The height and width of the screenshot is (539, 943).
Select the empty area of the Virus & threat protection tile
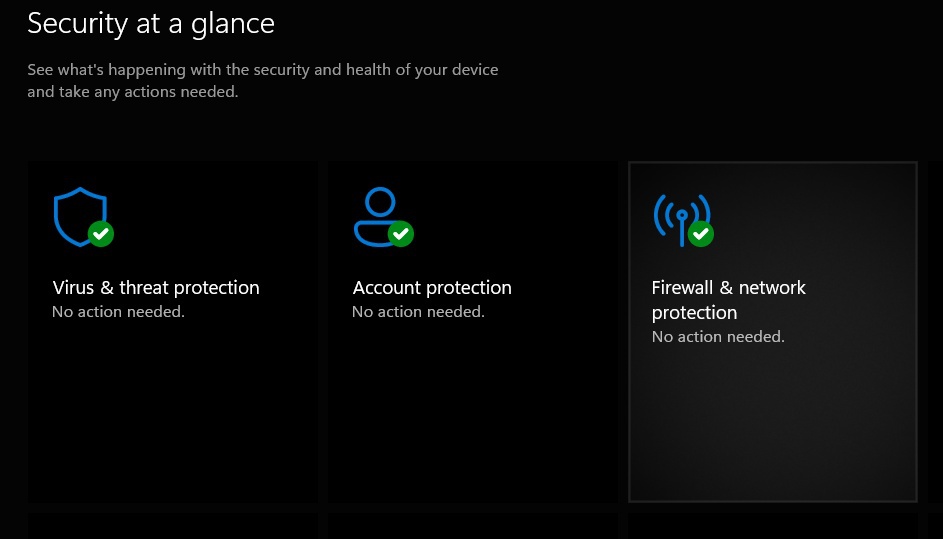[x=172, y=420]
